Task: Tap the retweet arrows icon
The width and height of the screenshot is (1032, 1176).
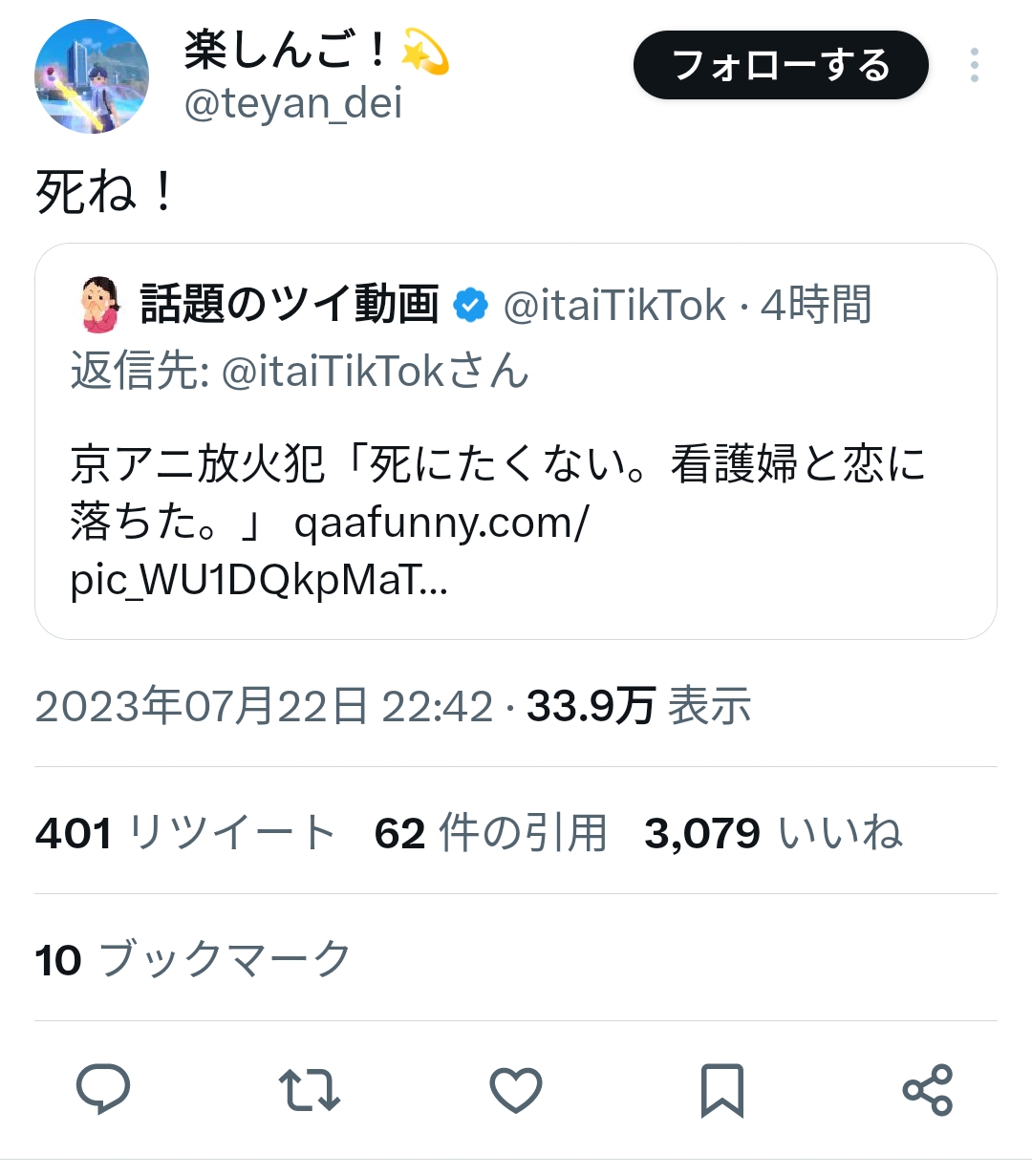Action: [x=309, y=1090]
